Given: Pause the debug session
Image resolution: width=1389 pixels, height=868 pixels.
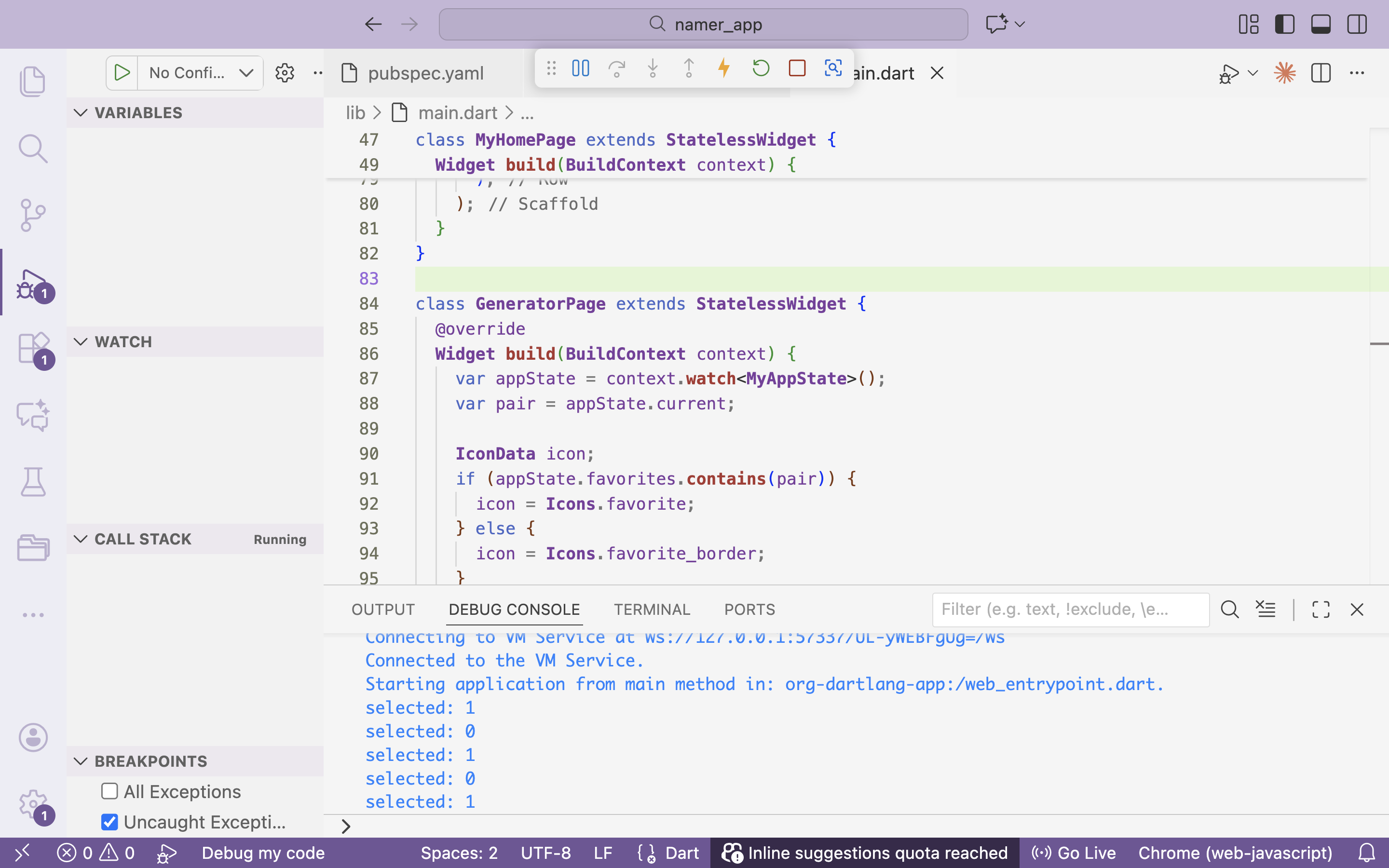Looking at the screenshot, I should tap(580, 69).
